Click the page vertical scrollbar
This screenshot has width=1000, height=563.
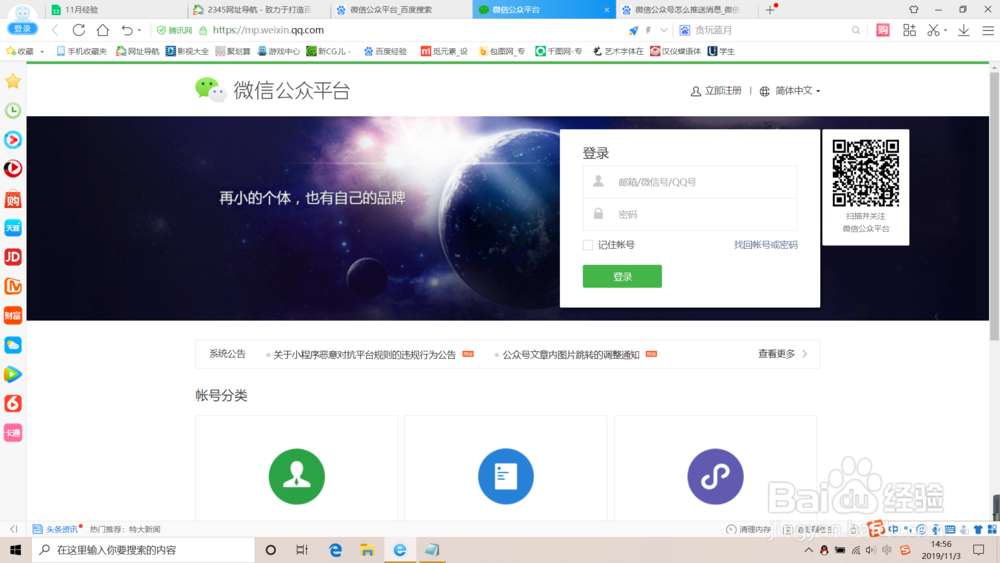click(x=994, y=204)
